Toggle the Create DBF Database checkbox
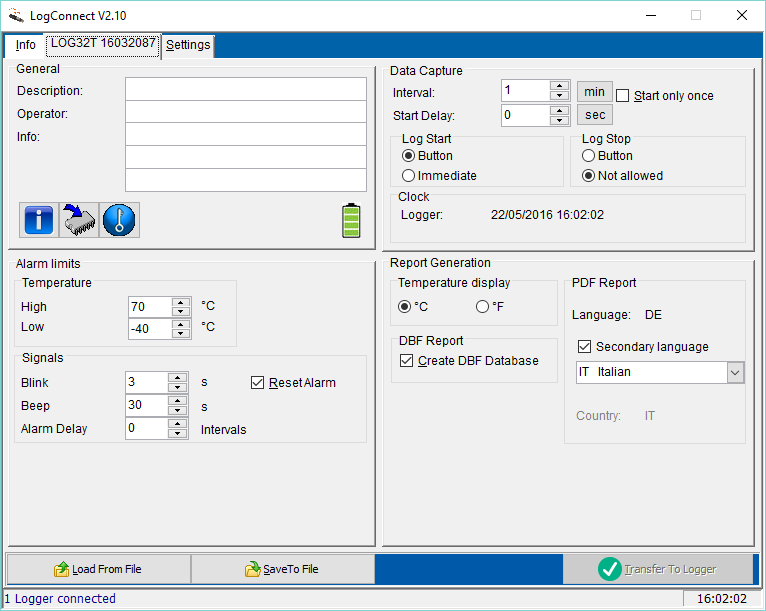The height and width of the screenshot is (611, 766). coord(406,361)
